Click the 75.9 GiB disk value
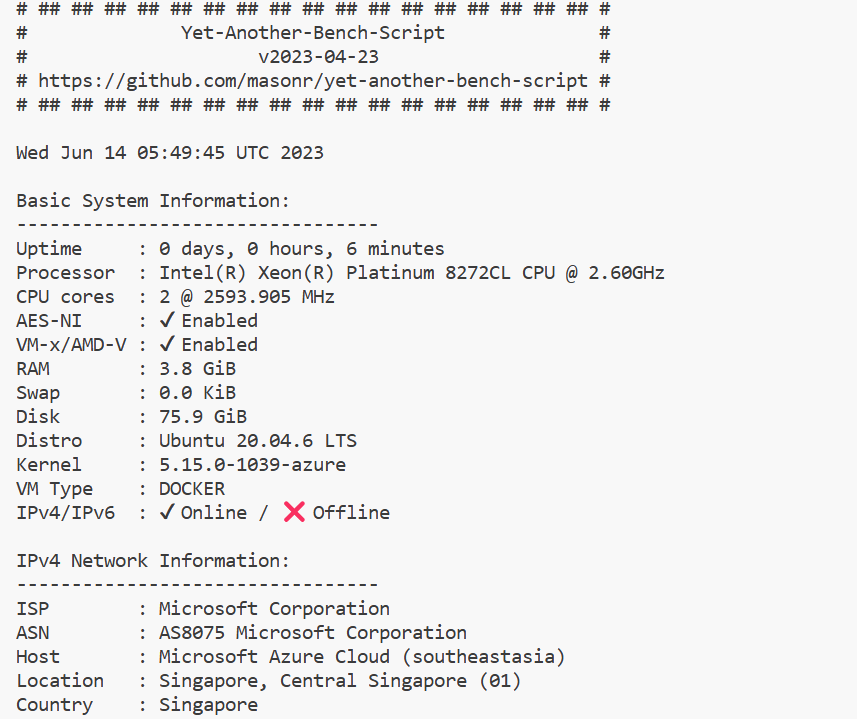 coord(203,417)
